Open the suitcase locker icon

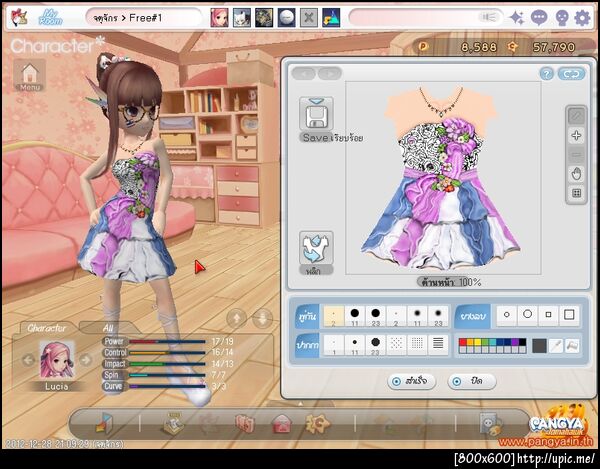[x=245, y=424]
